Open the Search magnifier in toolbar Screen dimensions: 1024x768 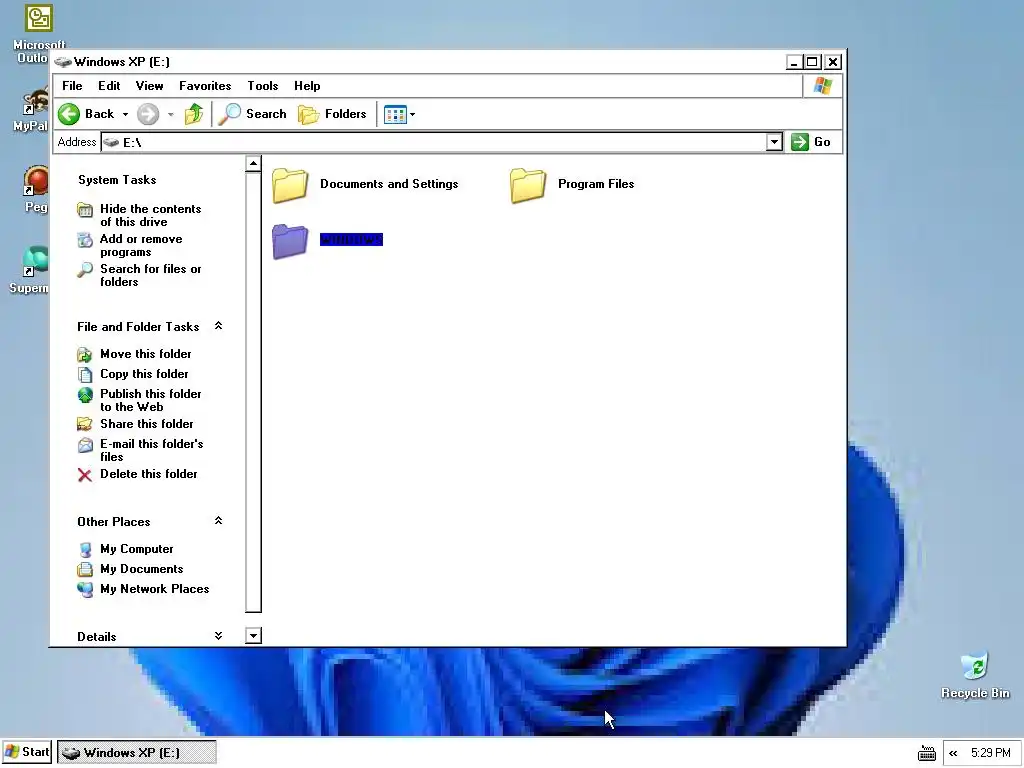[229, 114]
